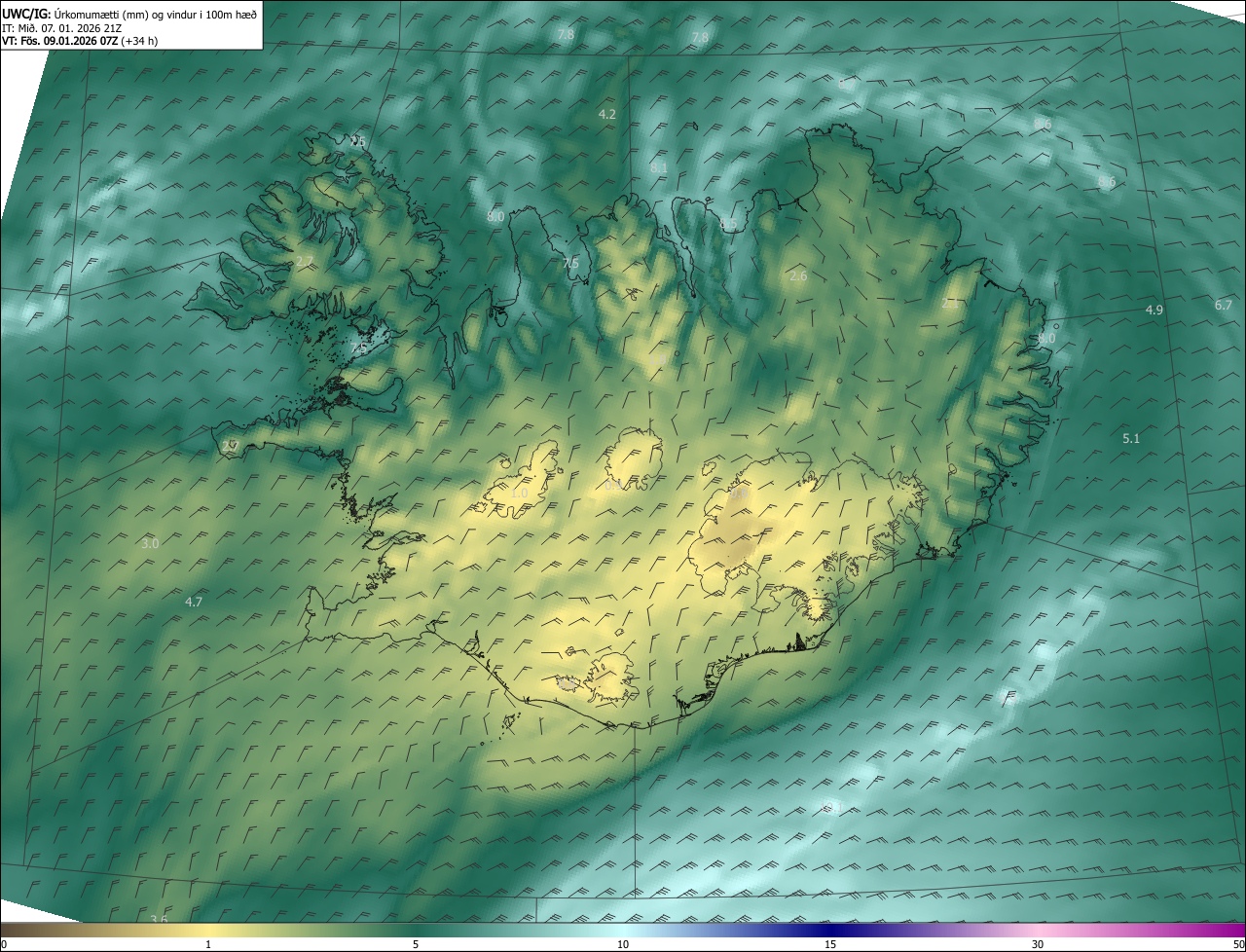Click the 4.7 value label on the map
Image resolution: width=1246 pixels, height=952 pixels.
coord(194,603)
